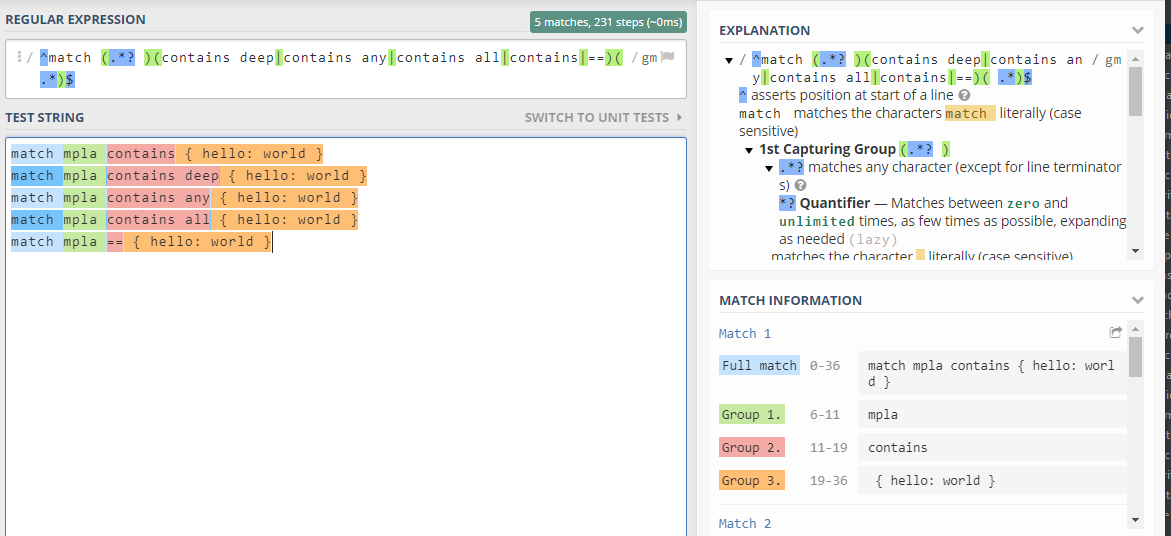The width and height of the screenshot is (1171, 536).
Task: Click inside the regular expression input field
Action: click(345, 69)
